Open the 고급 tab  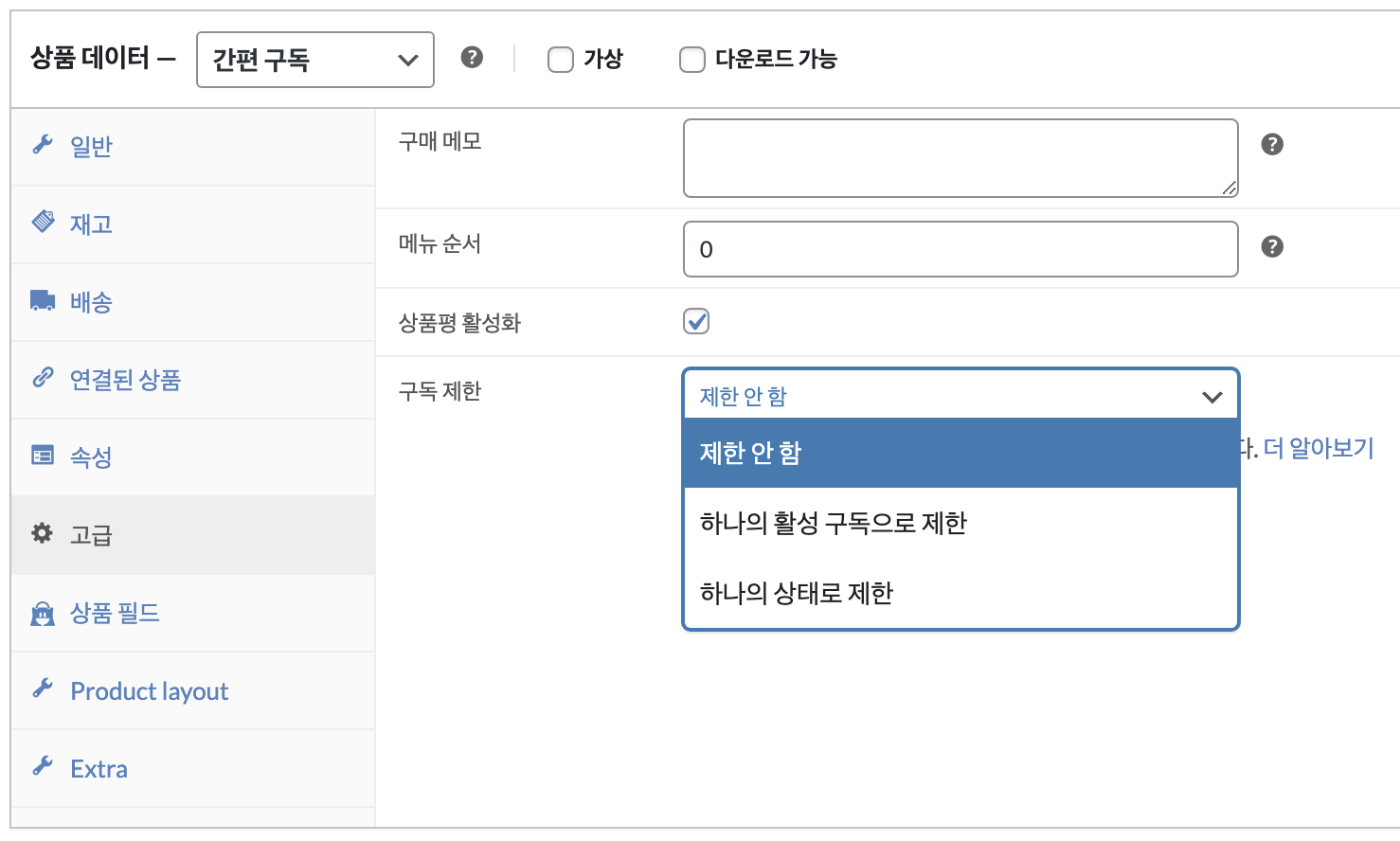pyautogui.click(x=193, y=535)
